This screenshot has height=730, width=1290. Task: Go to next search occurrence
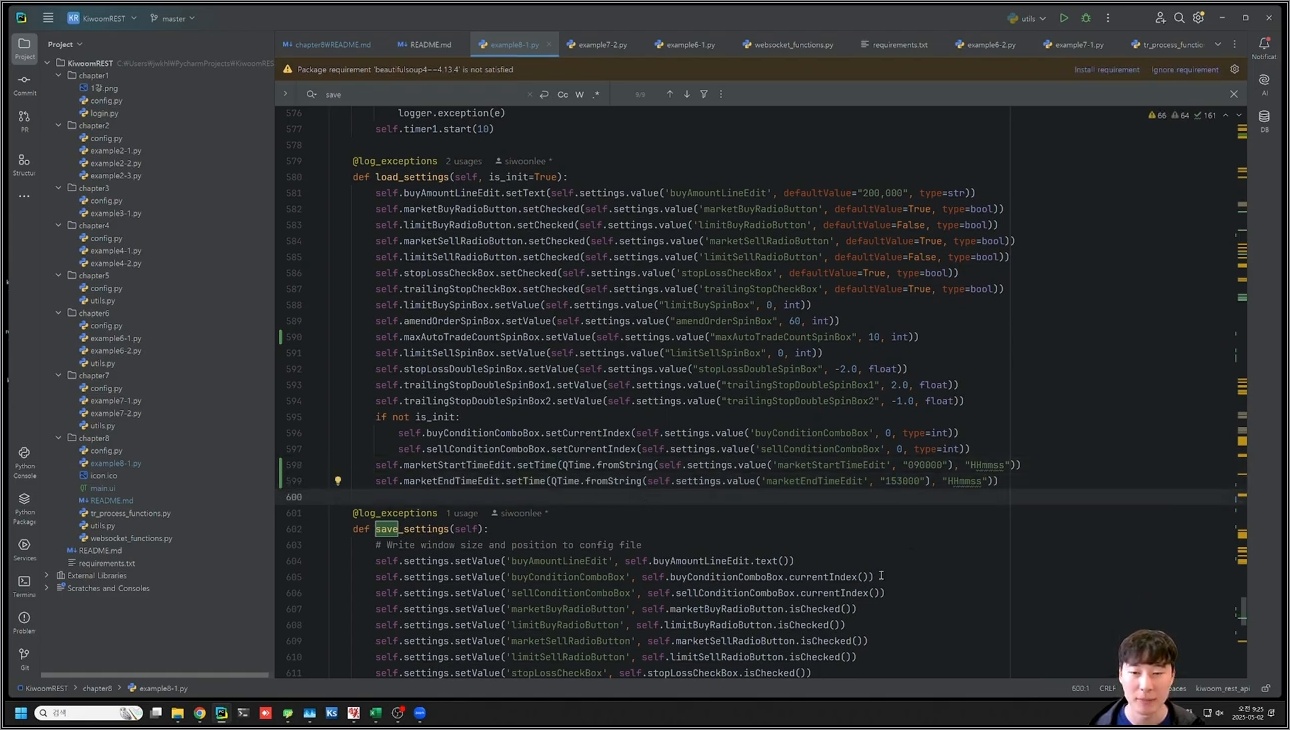(687, 94)
